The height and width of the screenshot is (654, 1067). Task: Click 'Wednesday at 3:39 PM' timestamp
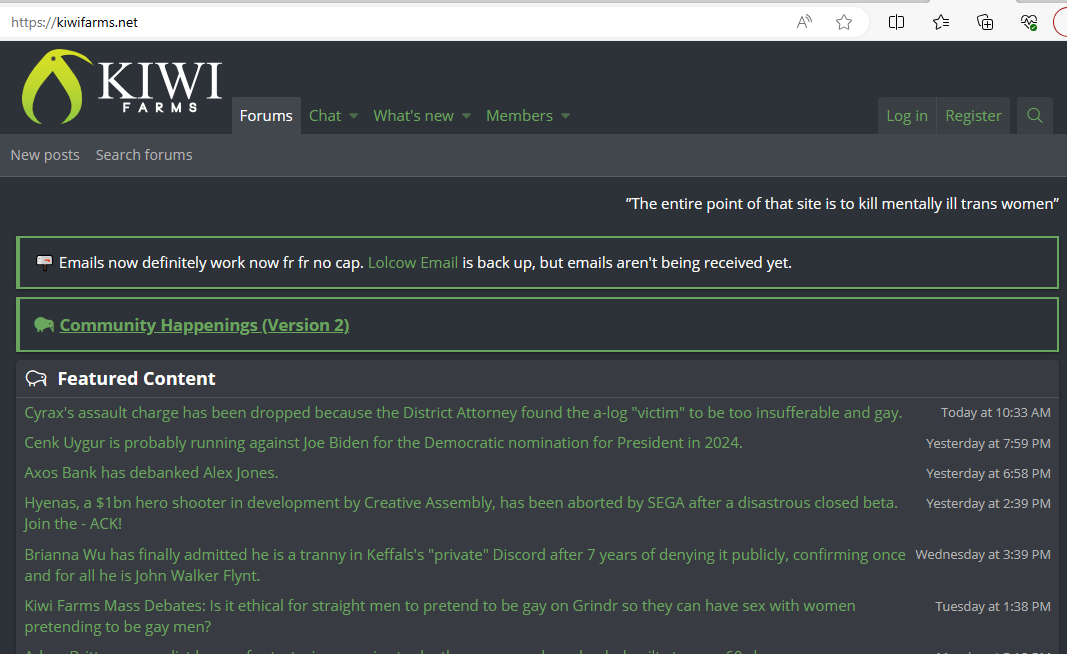pyautogui.click(x=983, y=555)
